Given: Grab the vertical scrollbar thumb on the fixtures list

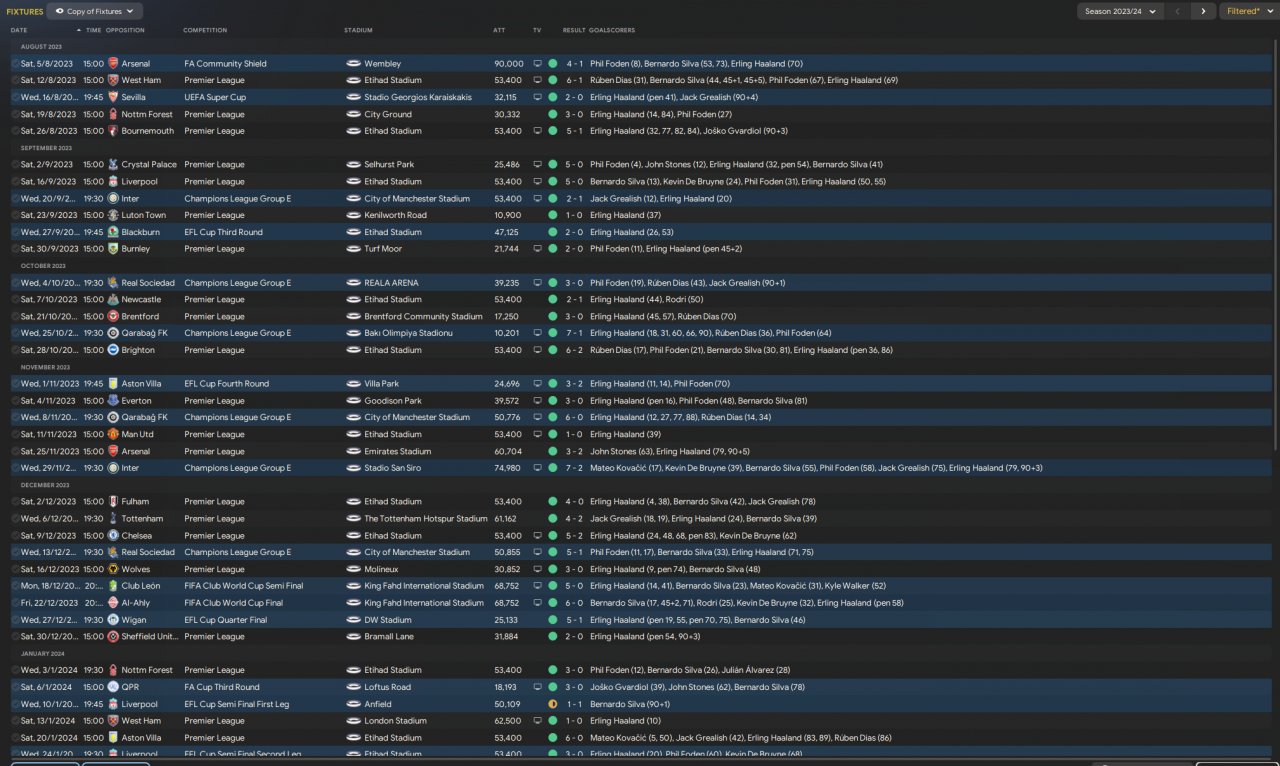Looking at the screenshot, I should pos(1275,245).
